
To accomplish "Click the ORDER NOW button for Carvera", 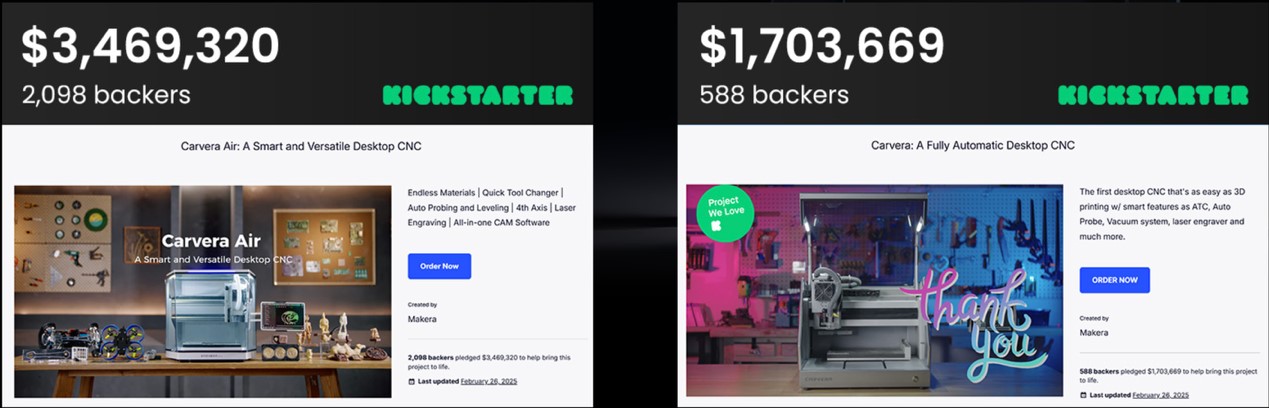I will tap(1115, 280).
